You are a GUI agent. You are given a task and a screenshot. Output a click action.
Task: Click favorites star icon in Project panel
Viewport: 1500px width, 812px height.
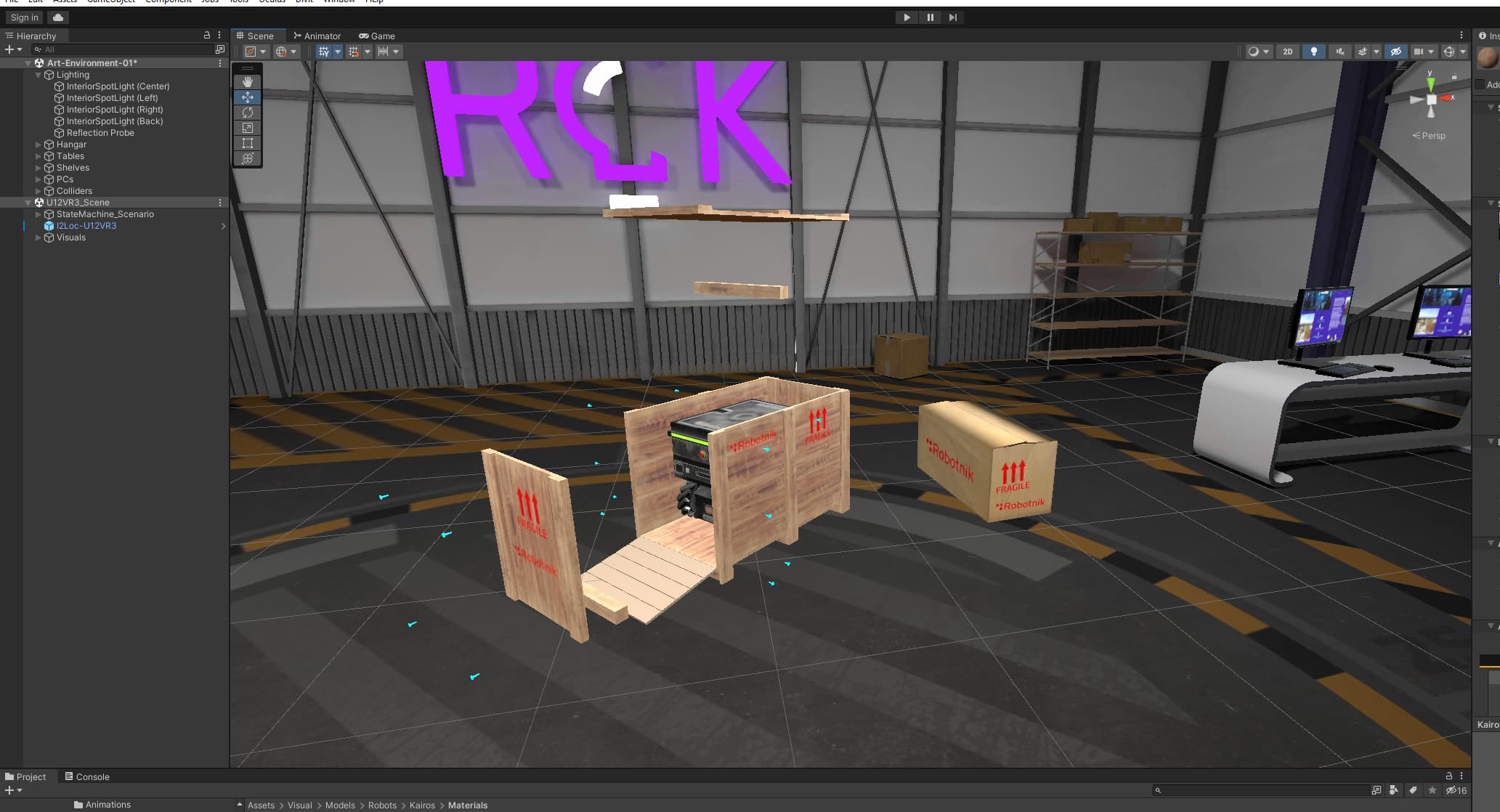[1432, 790]
